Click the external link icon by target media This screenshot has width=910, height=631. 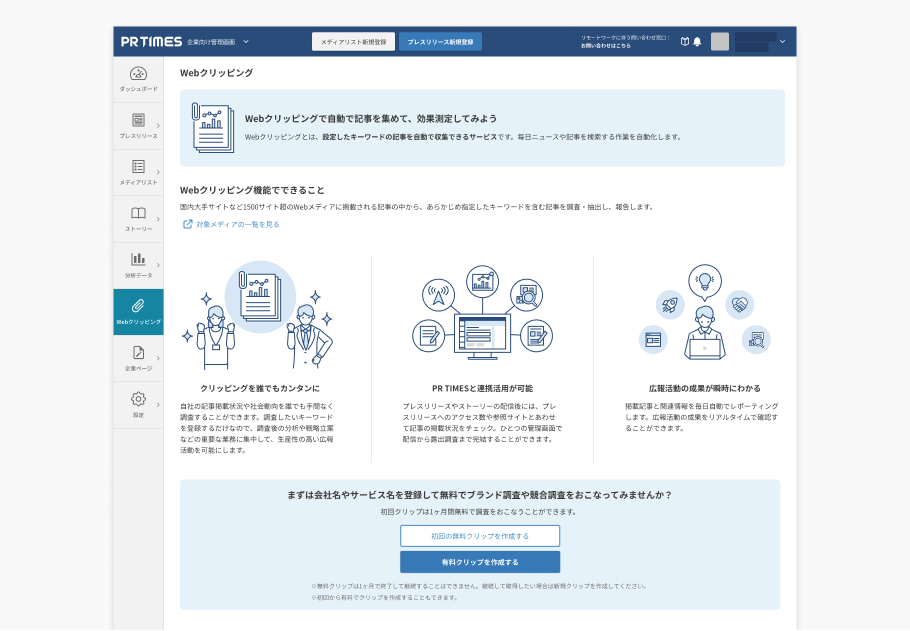click(187, 224)
